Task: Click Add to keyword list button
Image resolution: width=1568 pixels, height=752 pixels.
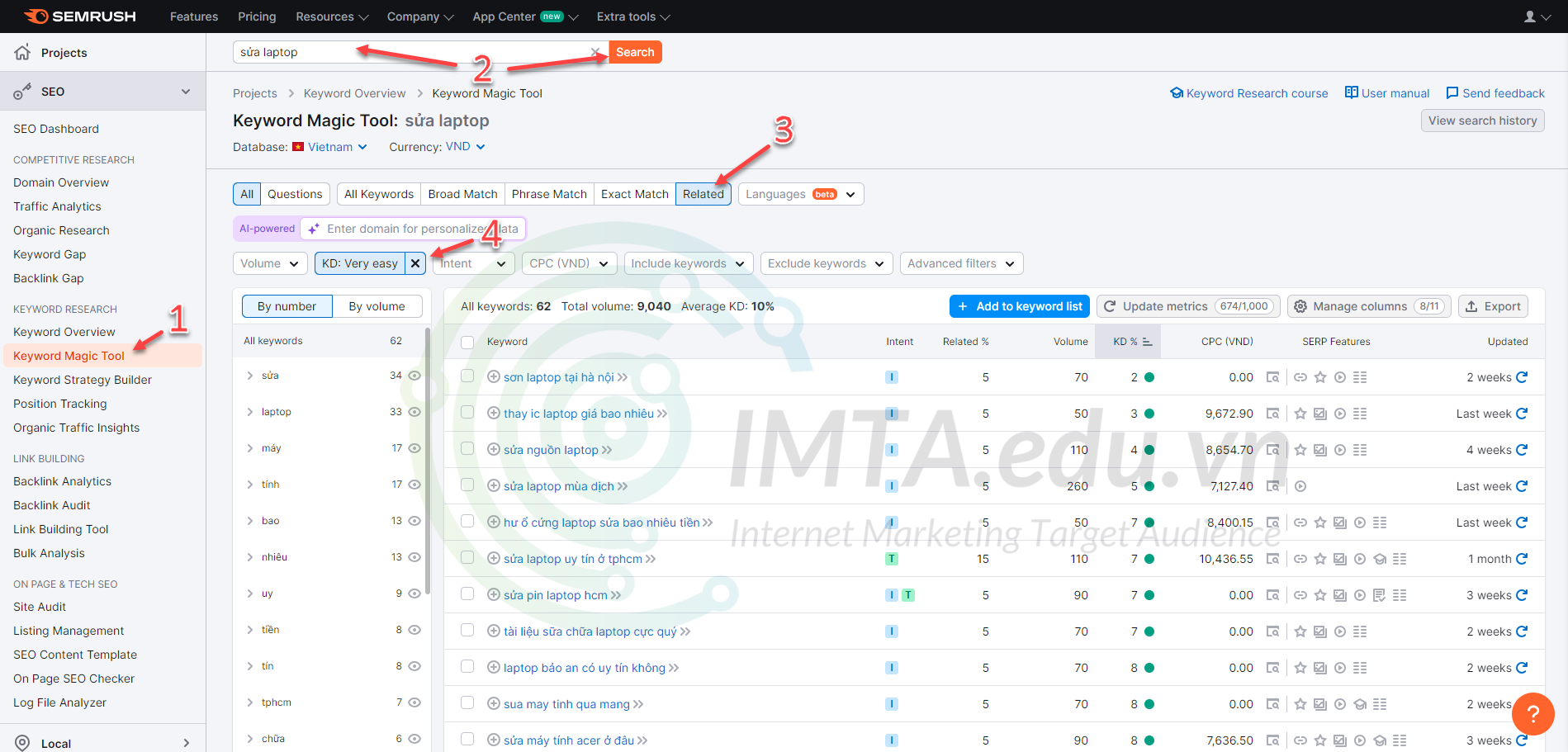Action: (1020, 306)
